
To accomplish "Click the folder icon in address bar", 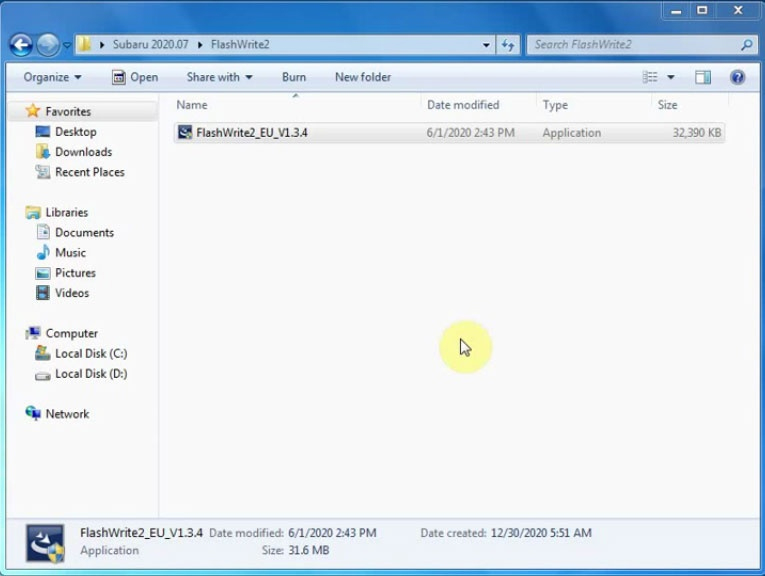I will [85, 44].
